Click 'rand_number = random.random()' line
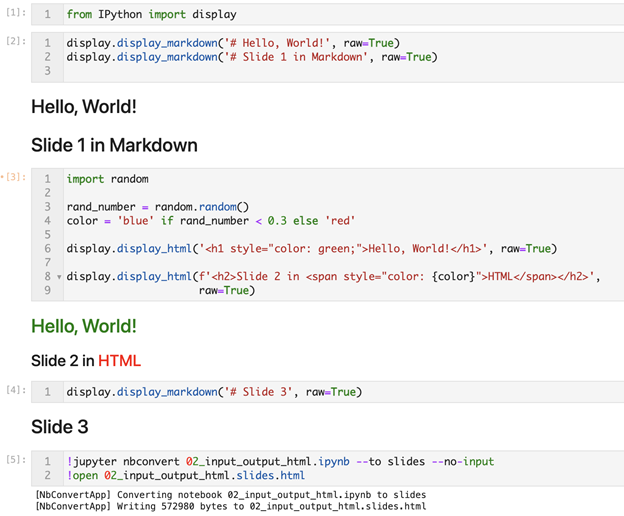624x516 pixels. [158, 207]
